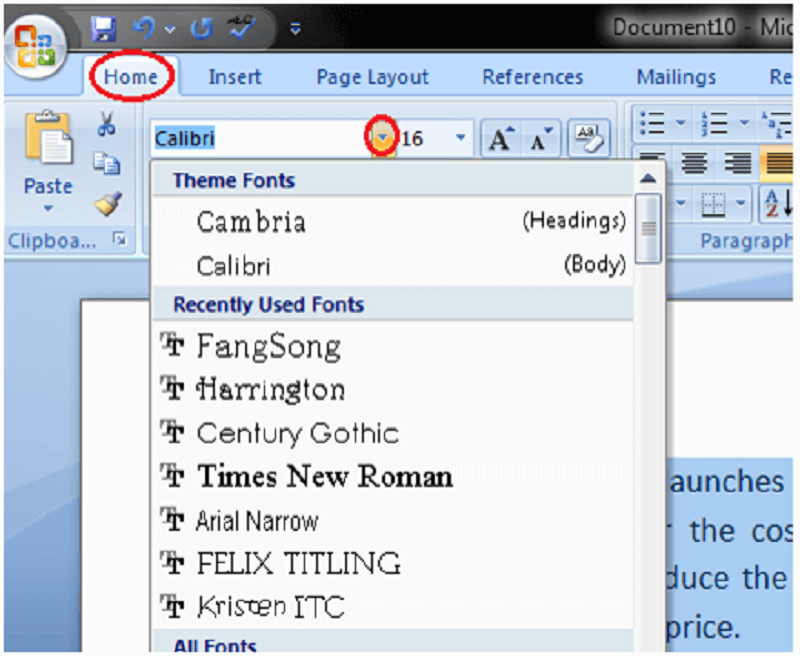
Task: Select the Format Painter brush
Action: [x=107, y=203]
